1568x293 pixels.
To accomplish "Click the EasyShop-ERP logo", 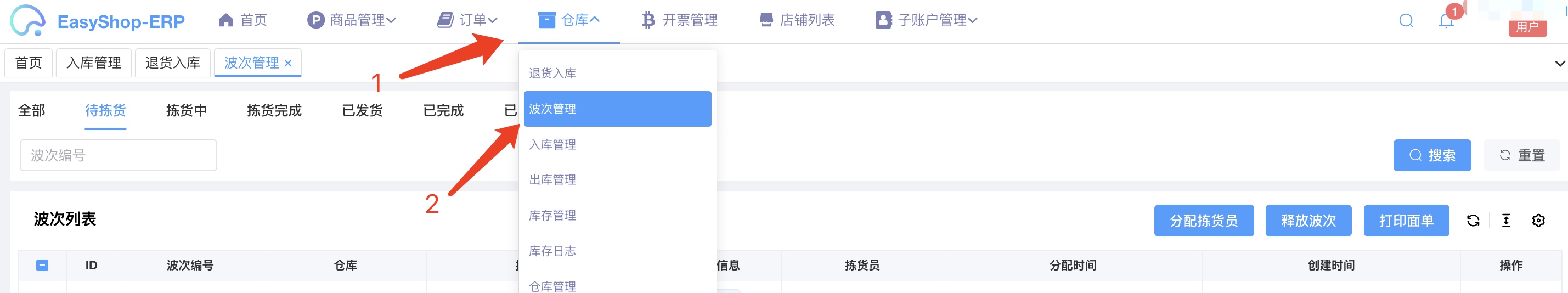I will coord(98,21).
